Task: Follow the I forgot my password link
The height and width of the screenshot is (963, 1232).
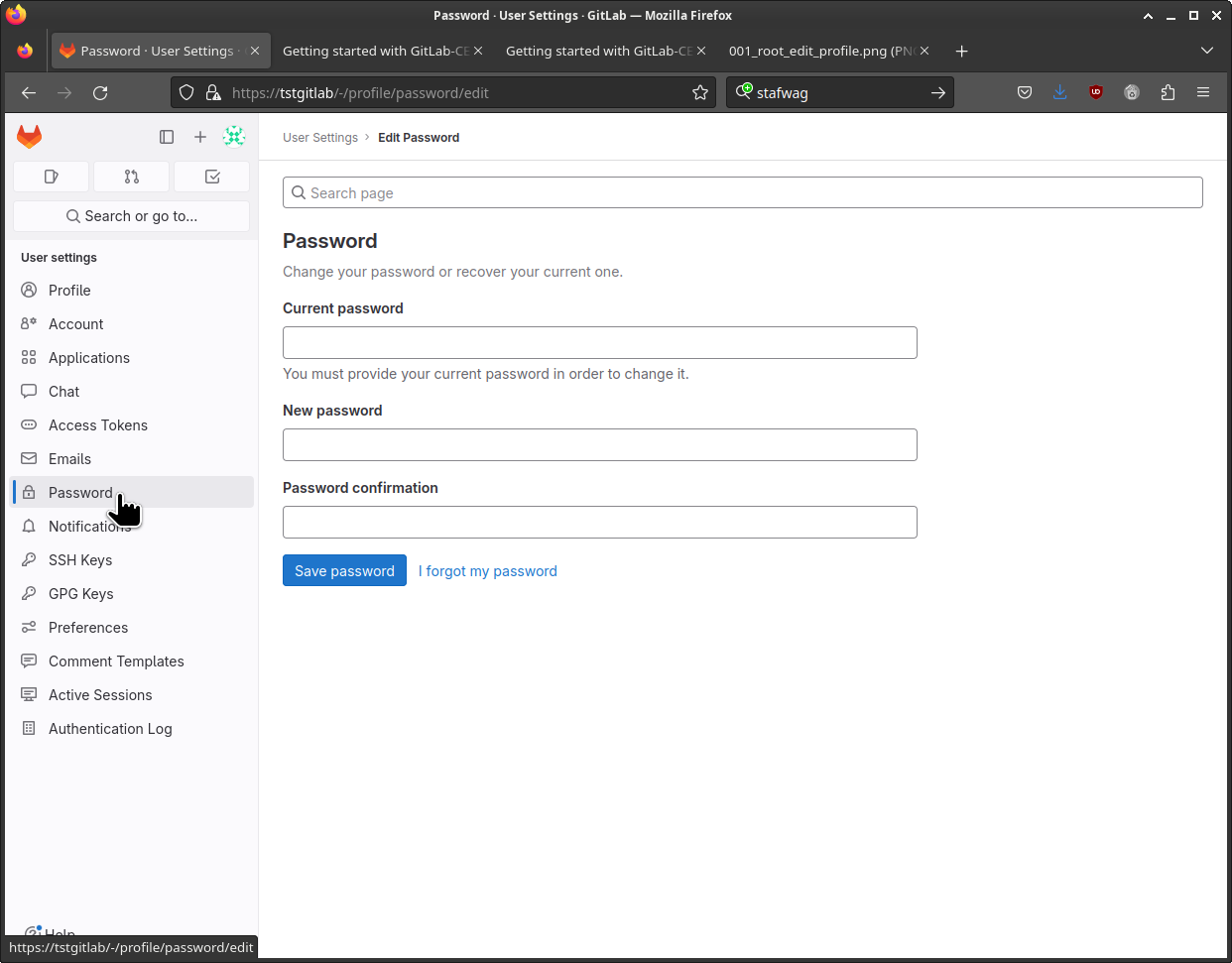Action: coord(487,571)
